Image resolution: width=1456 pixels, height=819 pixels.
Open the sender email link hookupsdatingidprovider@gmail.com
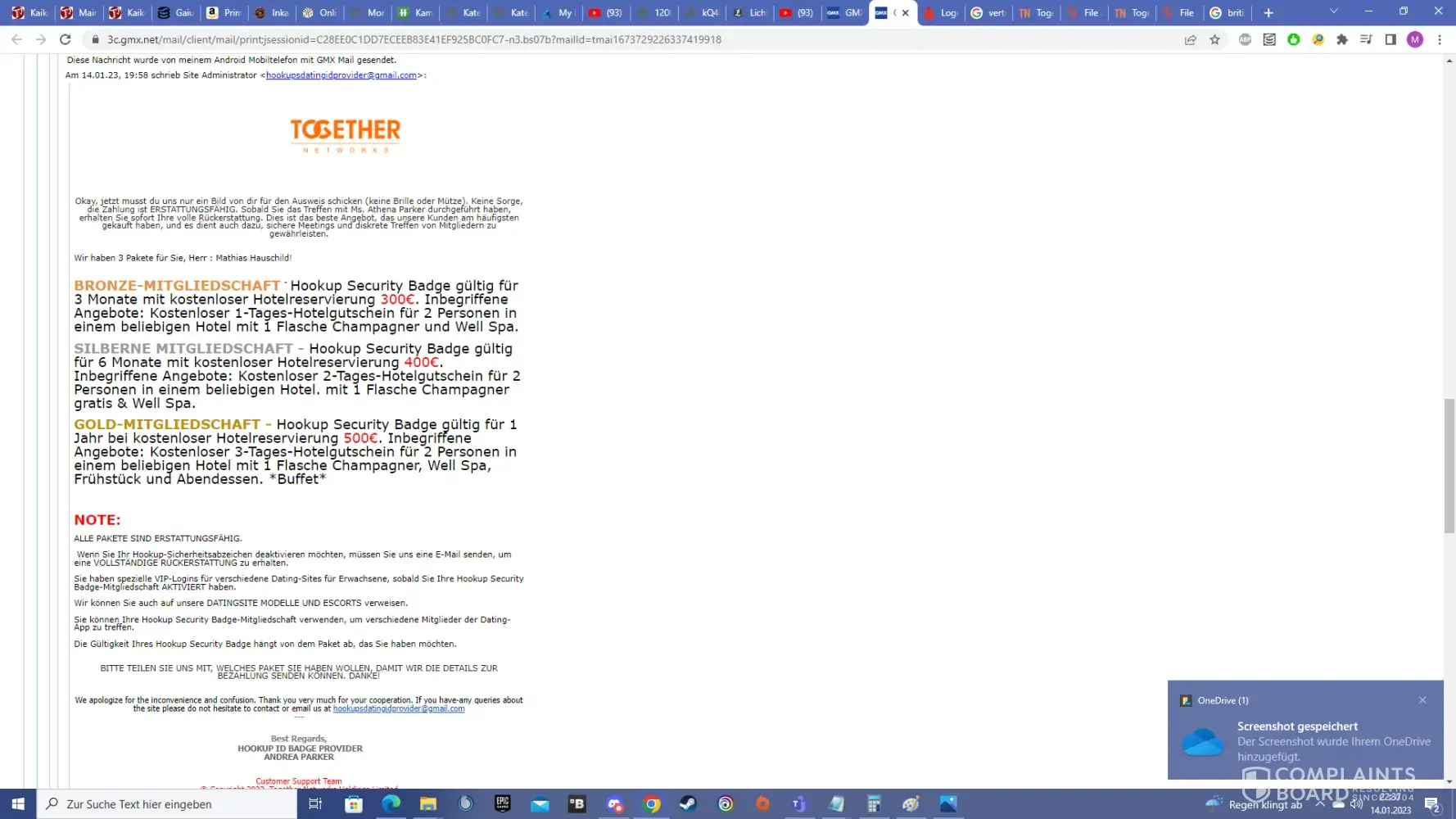341,75
